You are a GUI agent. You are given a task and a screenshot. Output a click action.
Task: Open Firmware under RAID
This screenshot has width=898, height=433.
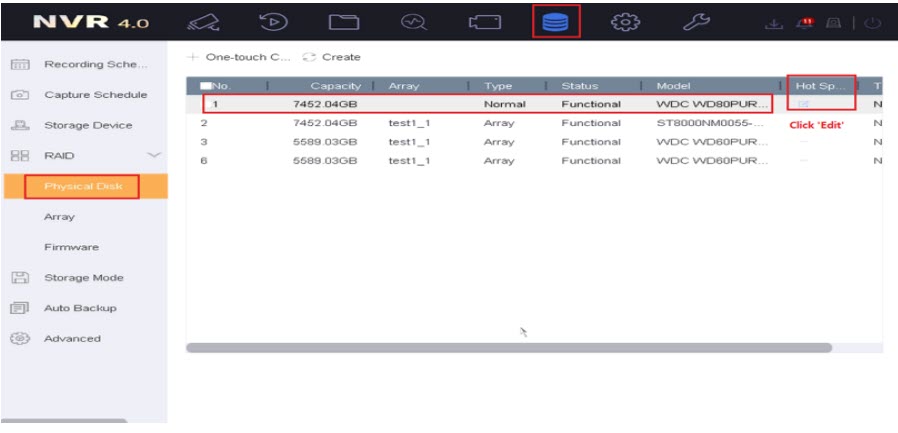pos(70,247)
